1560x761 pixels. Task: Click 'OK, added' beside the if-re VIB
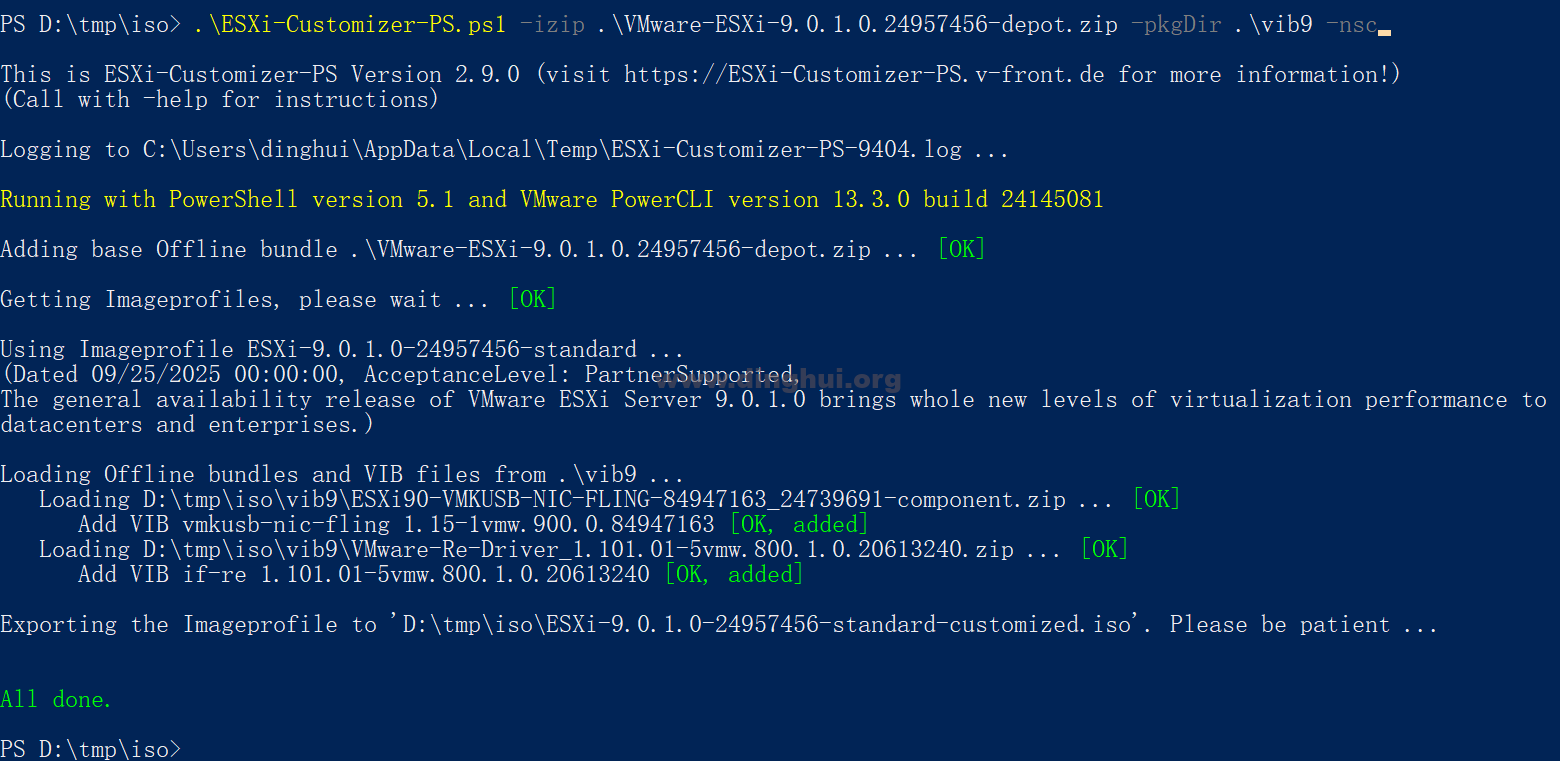pyautogui.click(x=734, y=575)
